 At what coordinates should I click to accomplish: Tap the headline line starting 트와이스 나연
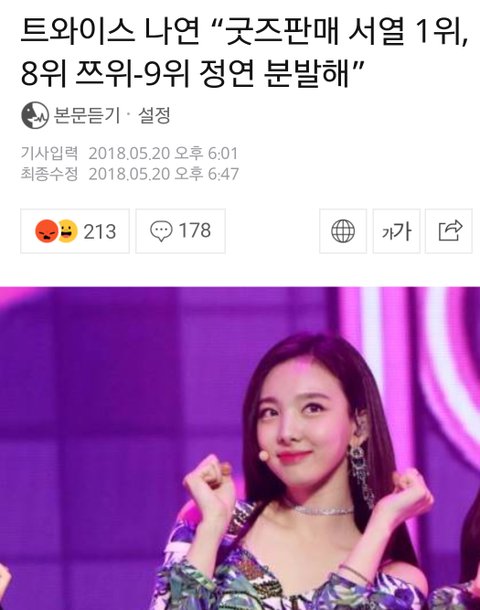245,32
